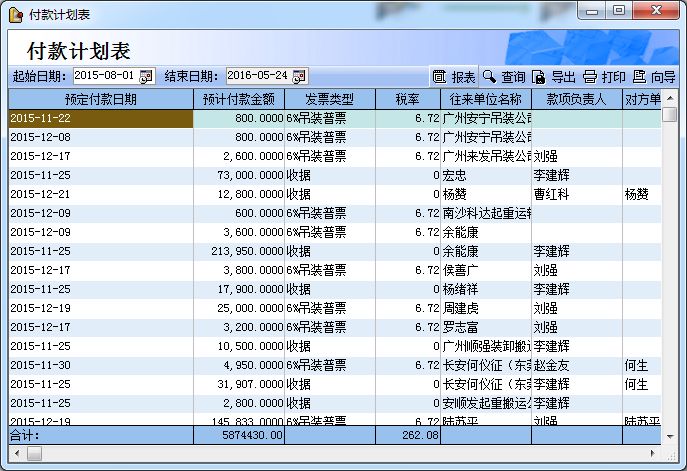The width and height of the screenshot is (687, 471).
Task: Click the 款项负责人 column header
Action: pos(576,99)
